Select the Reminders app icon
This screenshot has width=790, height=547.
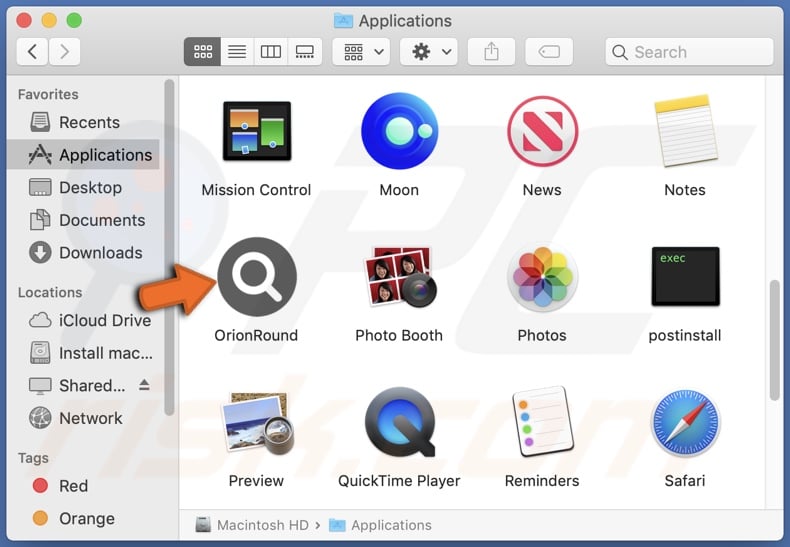click(542, 422)
